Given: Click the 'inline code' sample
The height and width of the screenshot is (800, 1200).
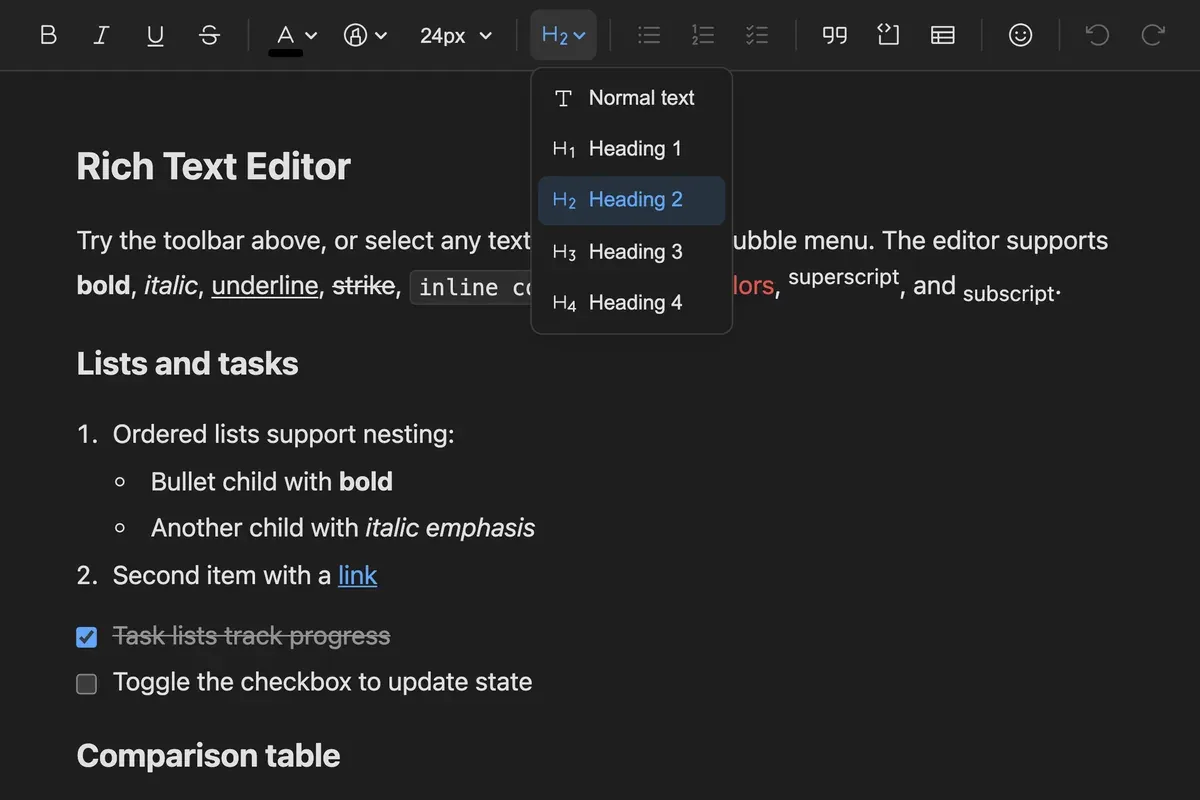Looking at the screenshot, I should click(471, 288).
